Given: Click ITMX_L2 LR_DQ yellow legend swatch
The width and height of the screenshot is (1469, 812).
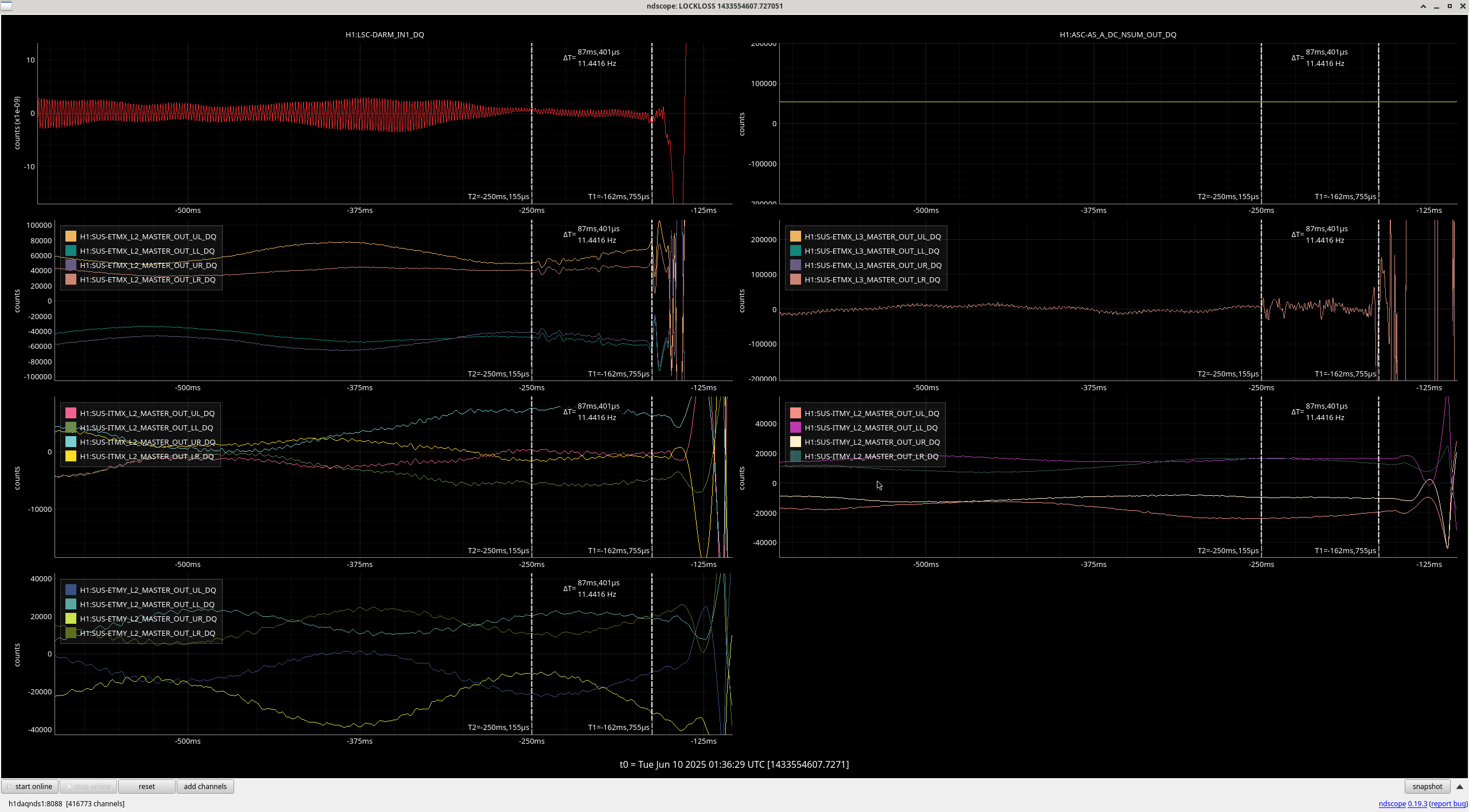Looking at the screenshot, I should click(71, 456).
